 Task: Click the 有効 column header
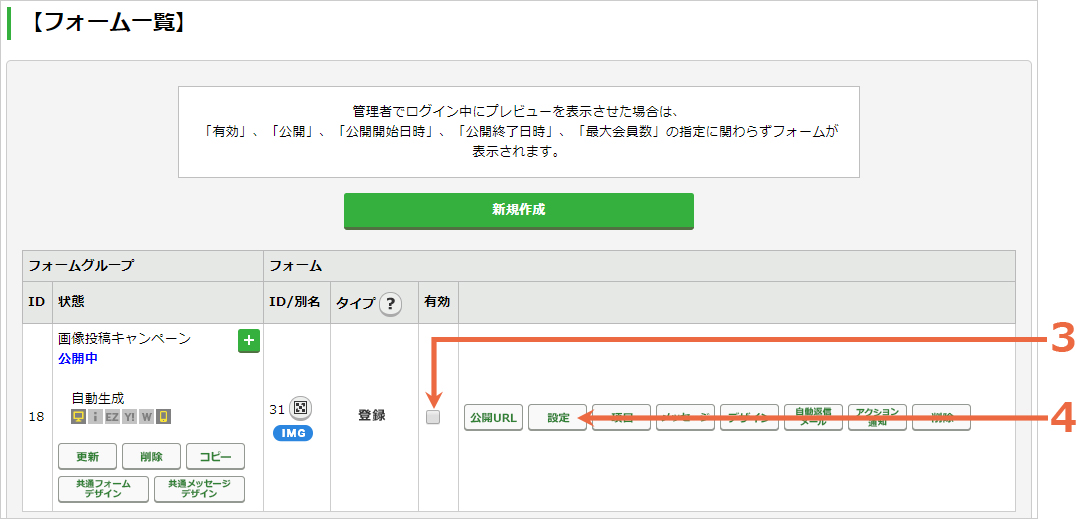pyautogui.click(x=438, y=303)
